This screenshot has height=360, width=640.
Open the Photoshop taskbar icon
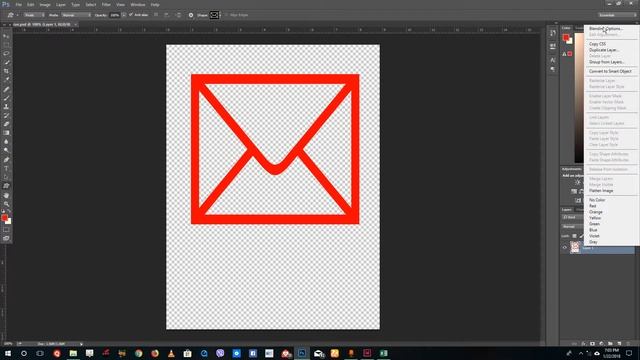click(x=302, y=353)
